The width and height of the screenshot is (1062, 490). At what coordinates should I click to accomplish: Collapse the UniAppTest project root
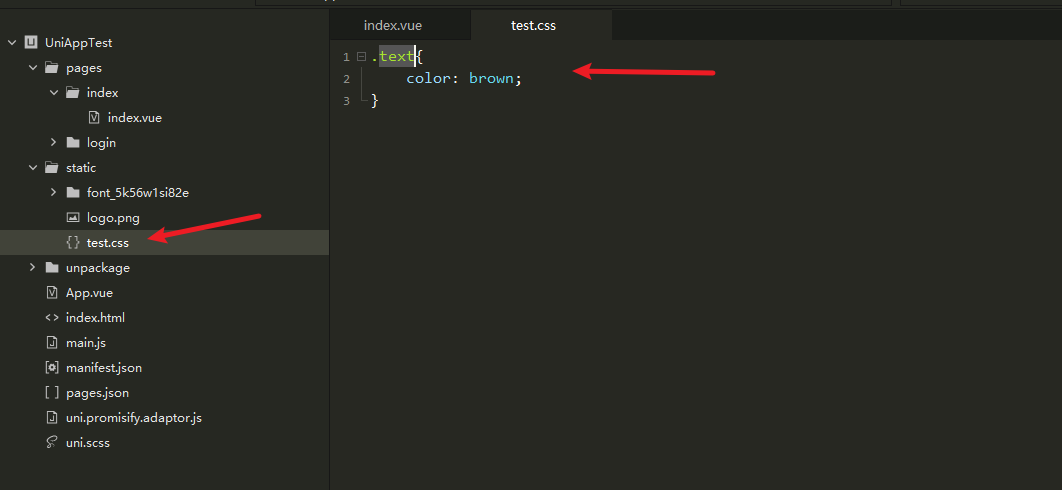[x=12, y=43]
